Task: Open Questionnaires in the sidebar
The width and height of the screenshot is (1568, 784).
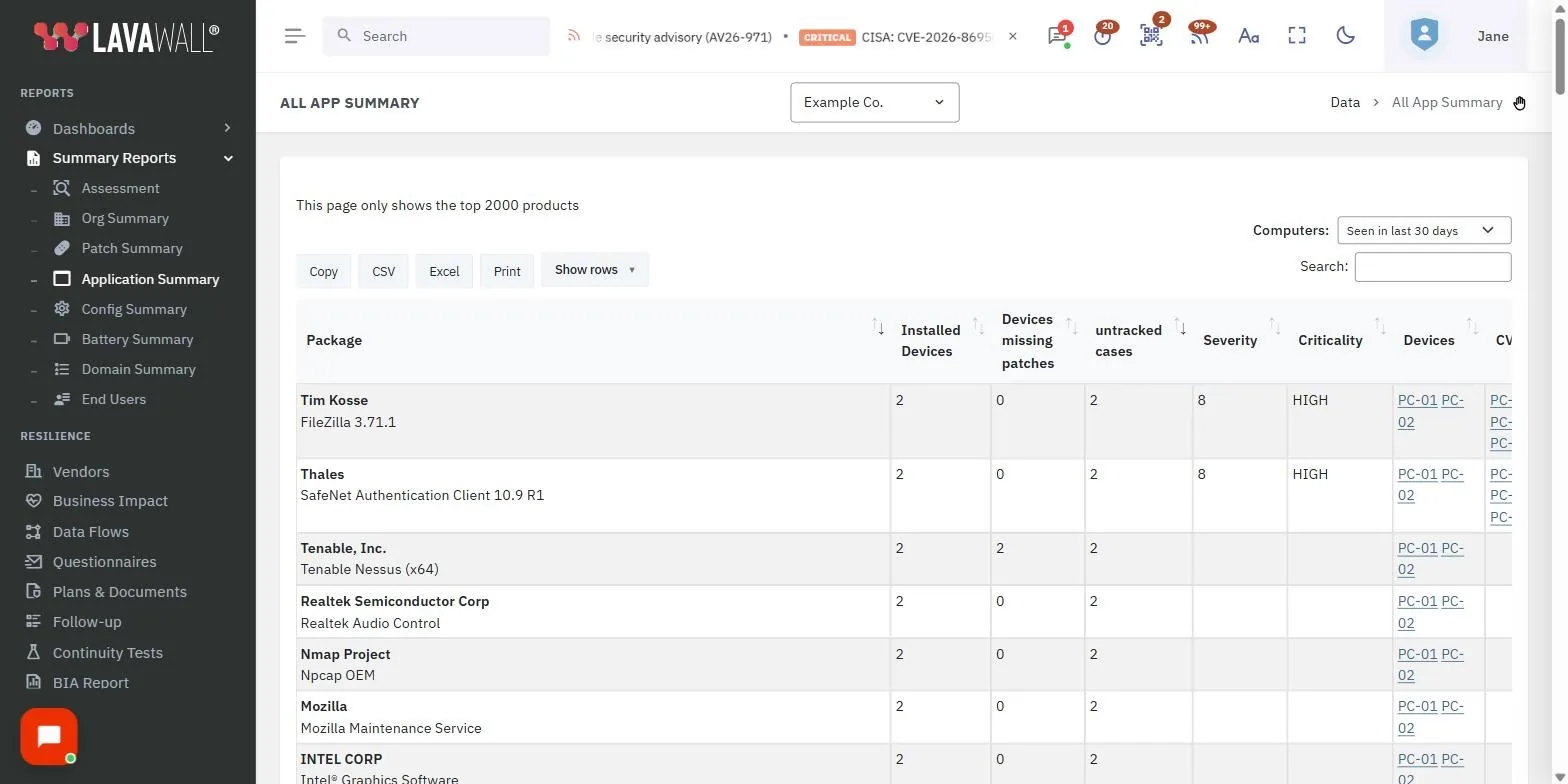Action: 104,562
